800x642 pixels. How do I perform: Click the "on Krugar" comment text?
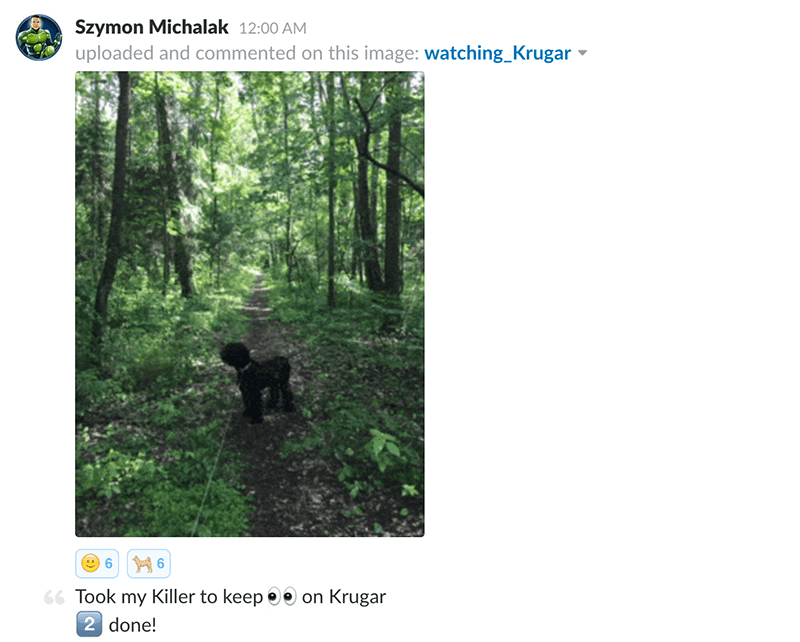[344, 597]
